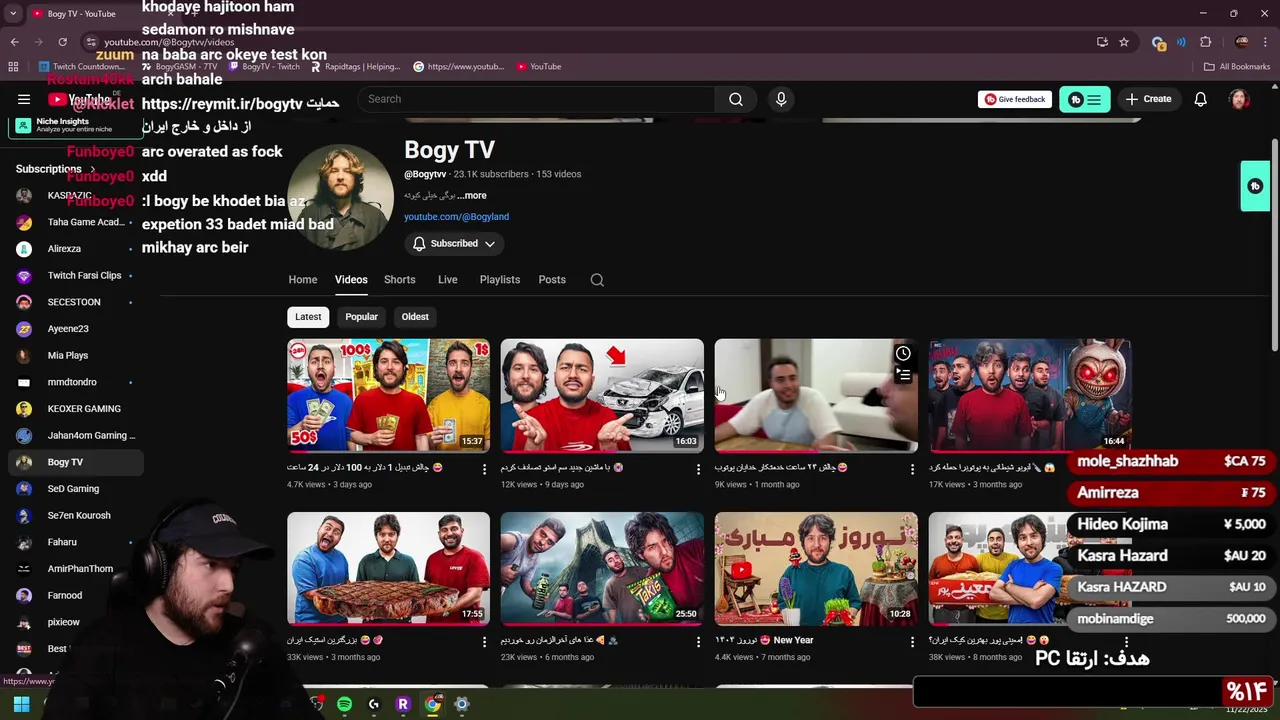Play the 10:28 New Year video thumbnail
Screen dimensions: 1280x720
(x=816, y=568)
